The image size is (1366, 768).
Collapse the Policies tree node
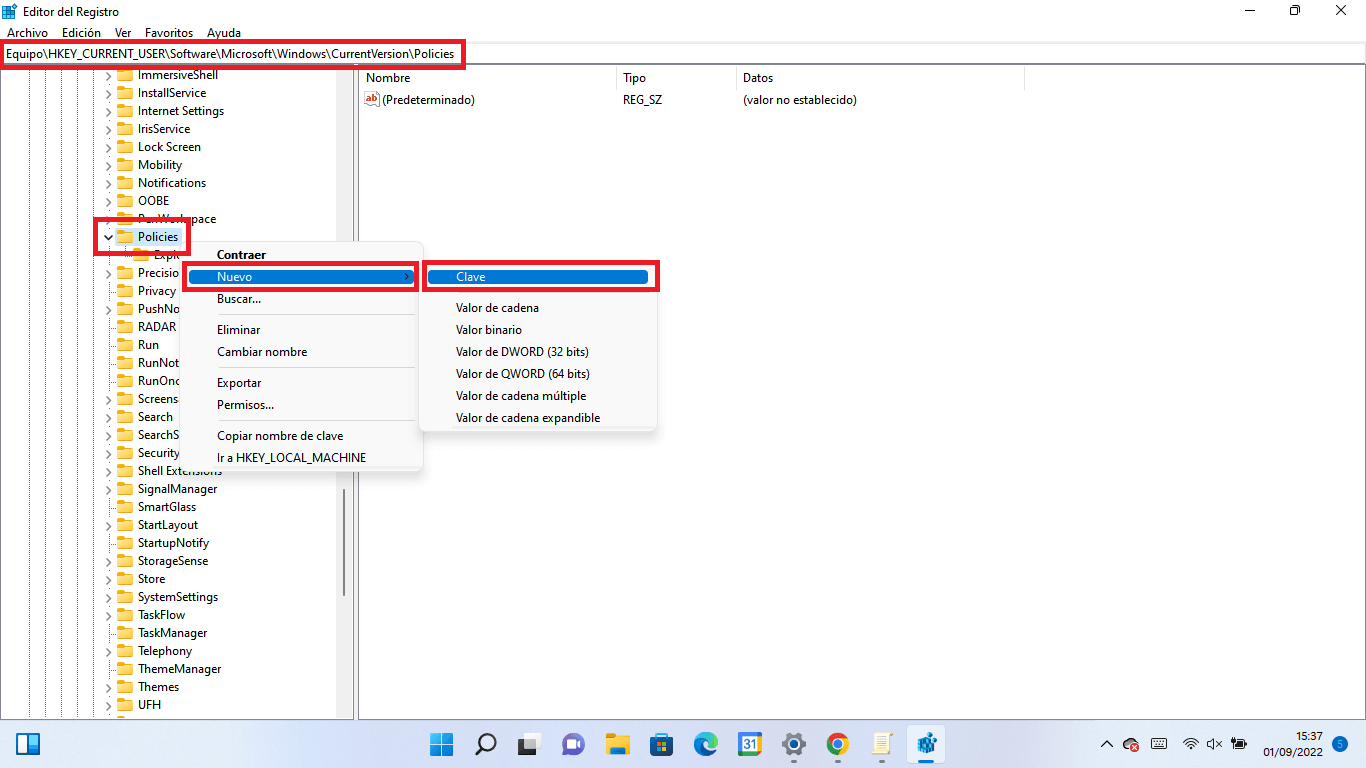pos(108,237)
